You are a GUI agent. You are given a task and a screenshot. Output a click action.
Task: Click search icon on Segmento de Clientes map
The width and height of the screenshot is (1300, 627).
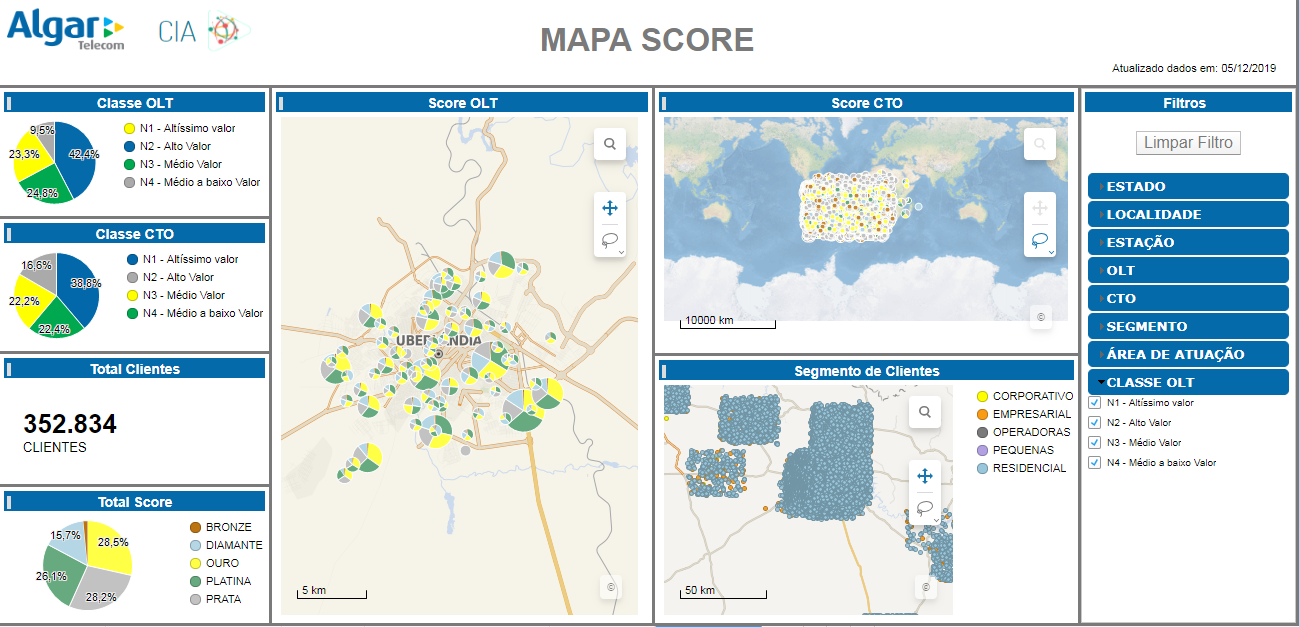(925, 411)
